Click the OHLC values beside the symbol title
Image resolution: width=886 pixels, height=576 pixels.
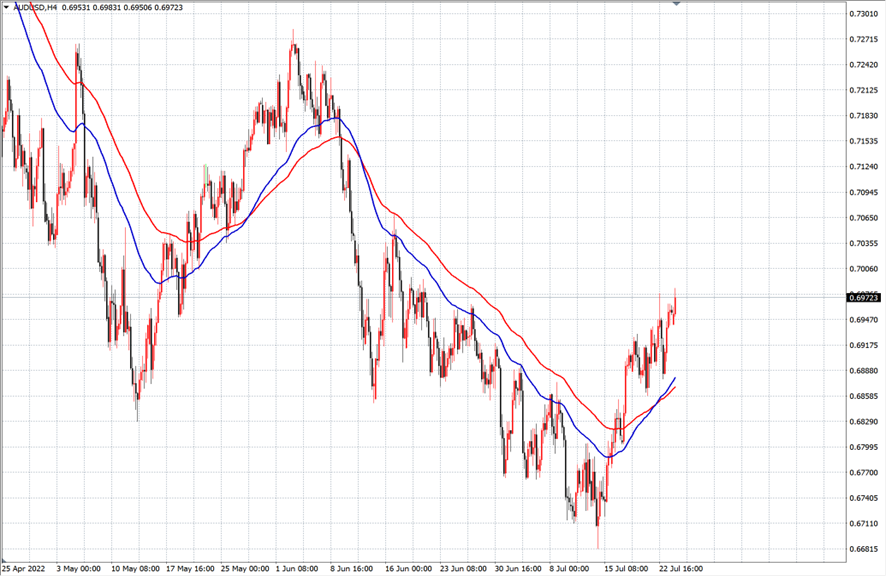pyautogui.click(x=122, y=6)
